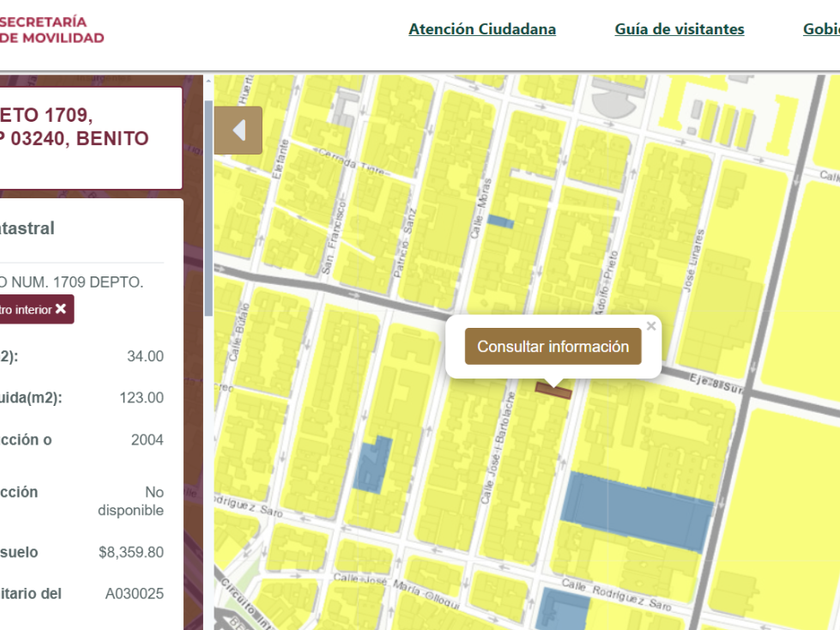Viewport: 840px width, 630px height.
Task: Click the San Francisco street label
Action: point(335,235)
